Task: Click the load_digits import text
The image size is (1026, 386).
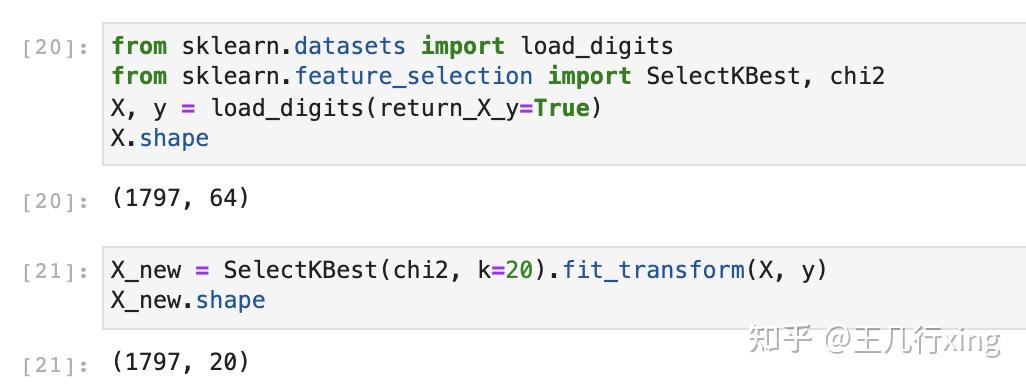Action: (597, 46)
